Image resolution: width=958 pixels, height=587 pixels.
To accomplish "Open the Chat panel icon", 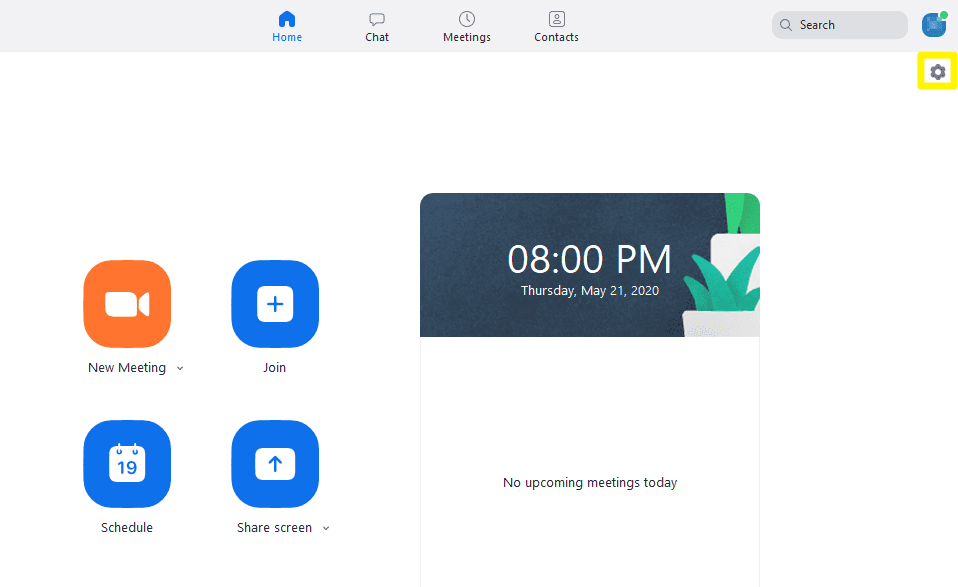I will (x=377, y=19).
